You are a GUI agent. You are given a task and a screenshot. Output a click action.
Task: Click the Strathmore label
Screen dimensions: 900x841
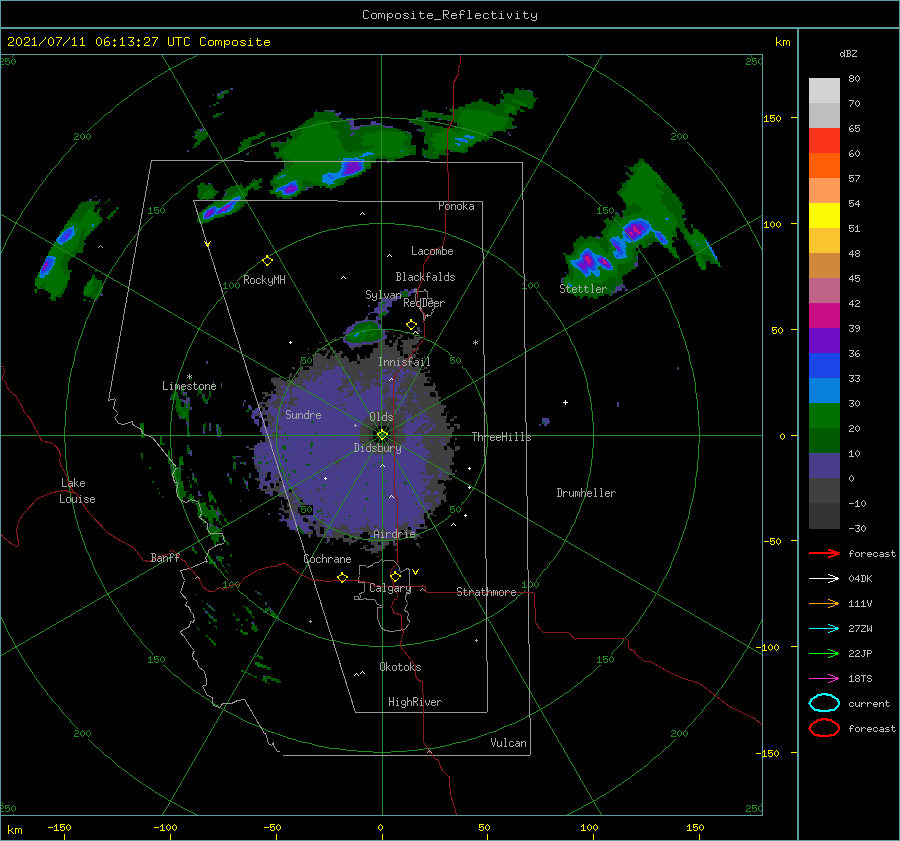pos(486,592)
